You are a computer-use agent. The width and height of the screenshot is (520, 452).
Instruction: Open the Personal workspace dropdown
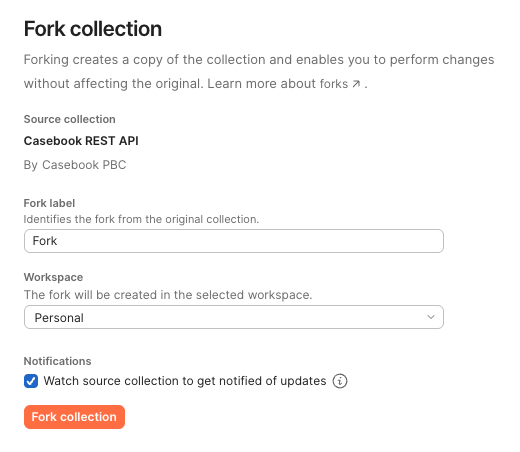click(234, 317)
